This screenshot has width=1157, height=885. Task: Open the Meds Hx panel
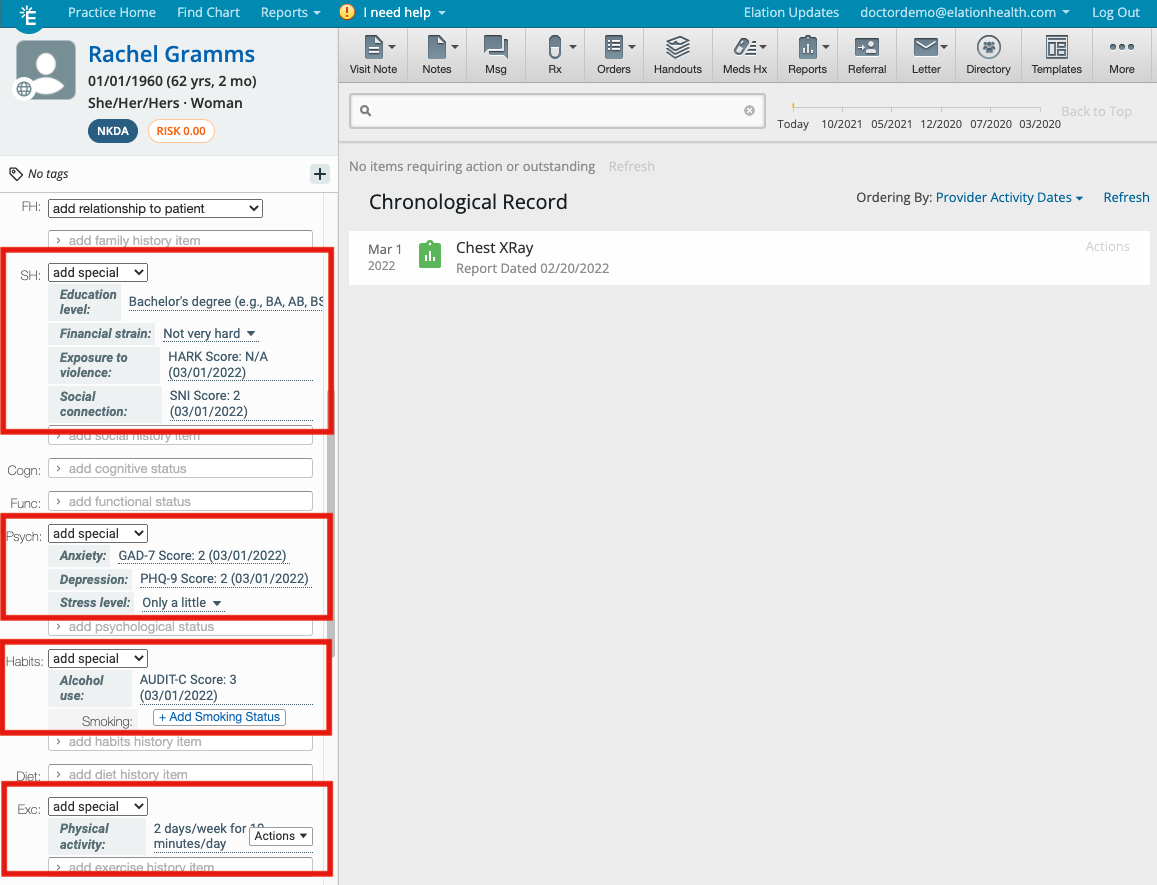coord(744,54)
